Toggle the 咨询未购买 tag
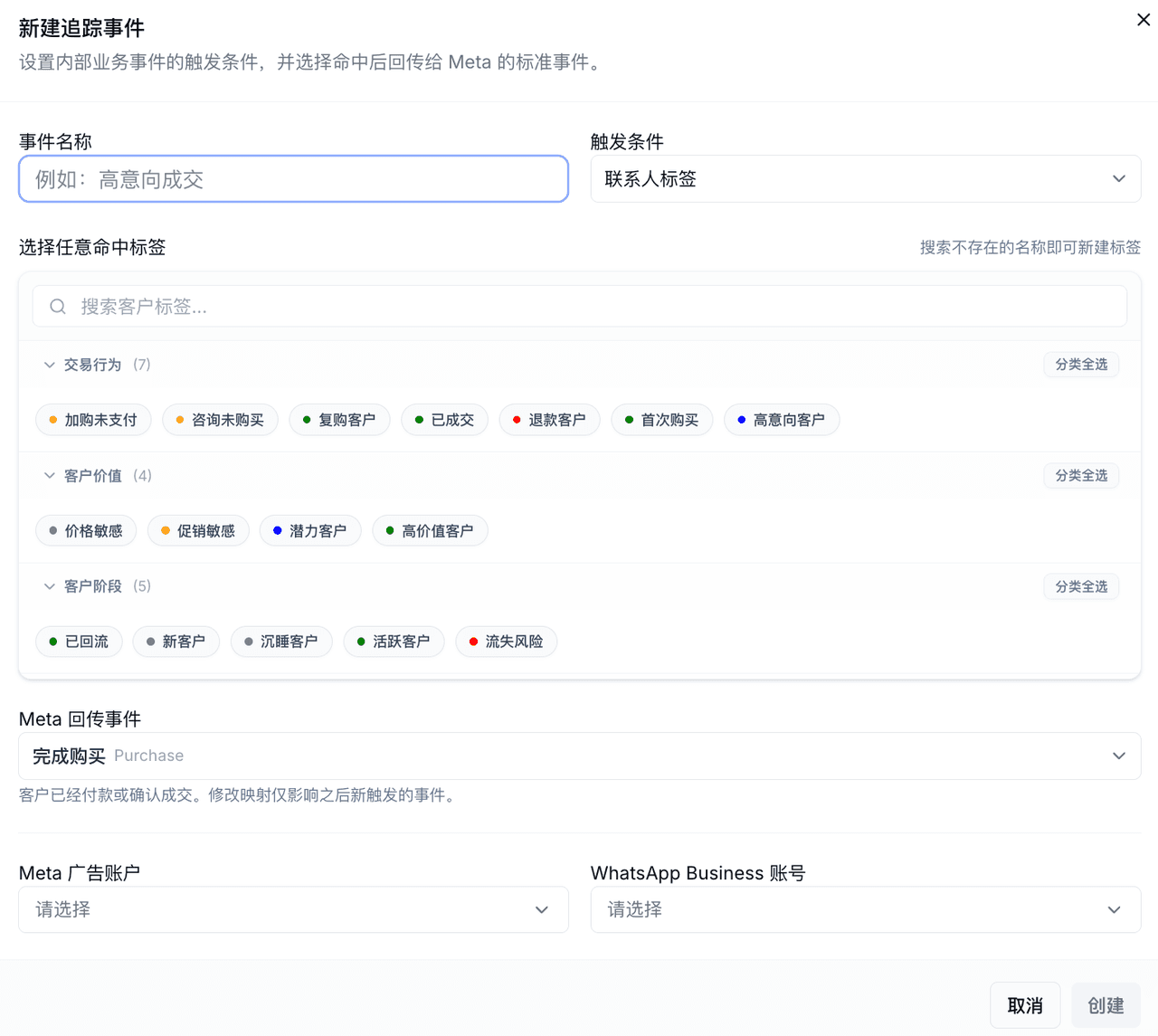 [x=220, y=420]
